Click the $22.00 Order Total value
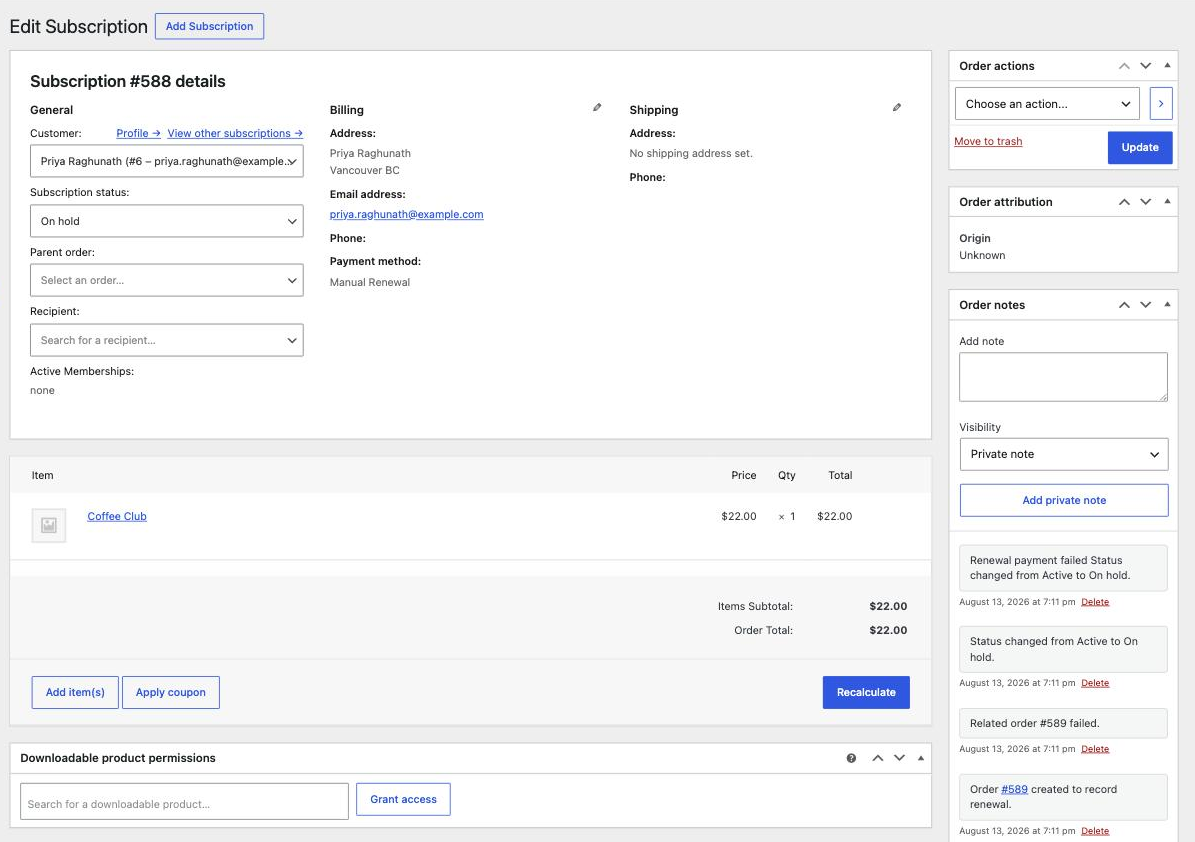Screen dimensions: 1195x842 pos(888,630)
